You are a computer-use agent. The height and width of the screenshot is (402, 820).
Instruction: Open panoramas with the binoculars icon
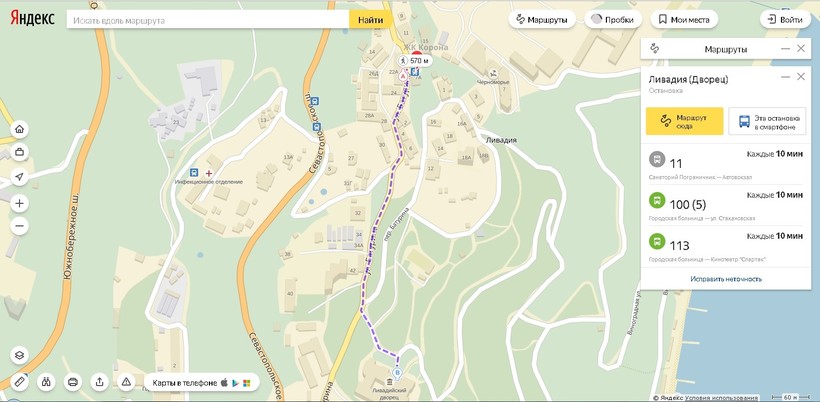[46, 381]
